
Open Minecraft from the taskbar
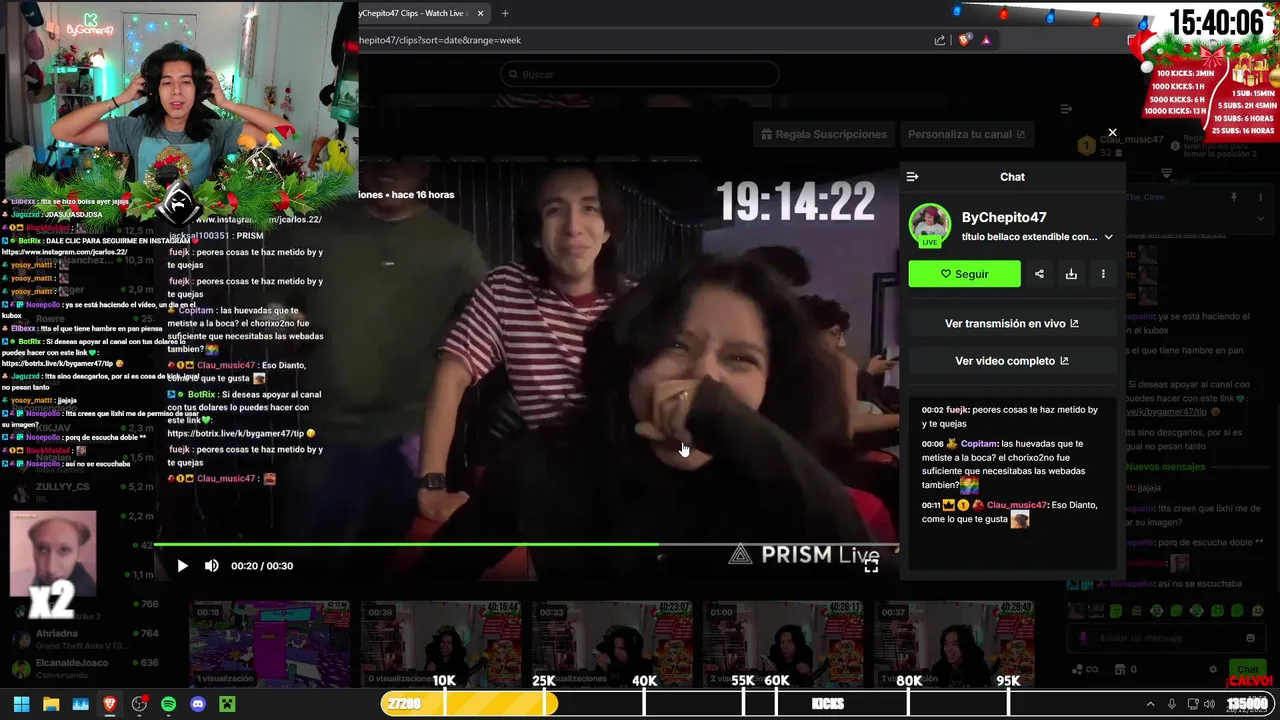[x=227, y=704]
